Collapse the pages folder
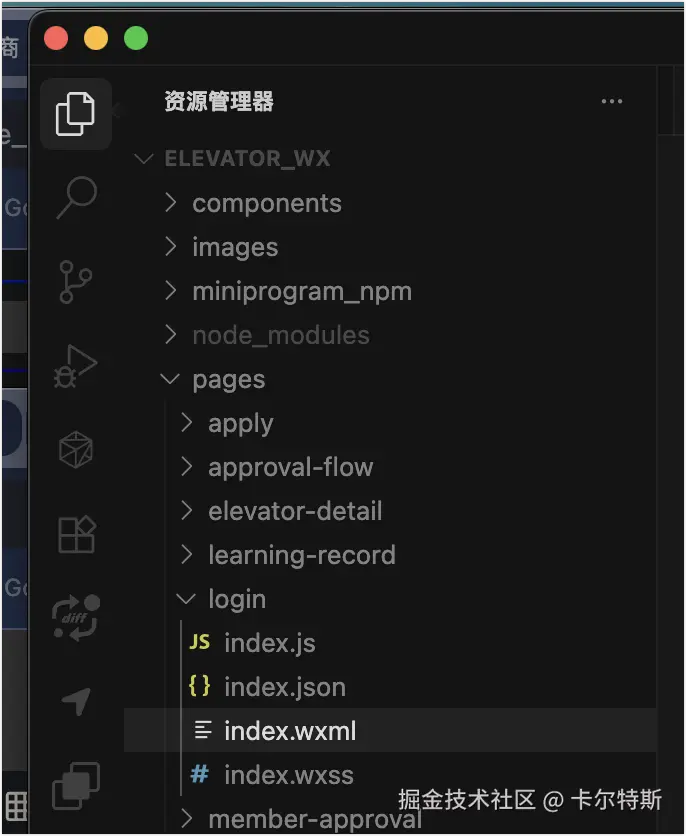Viewport: 686px width, 836px height. tap(228, 379)
